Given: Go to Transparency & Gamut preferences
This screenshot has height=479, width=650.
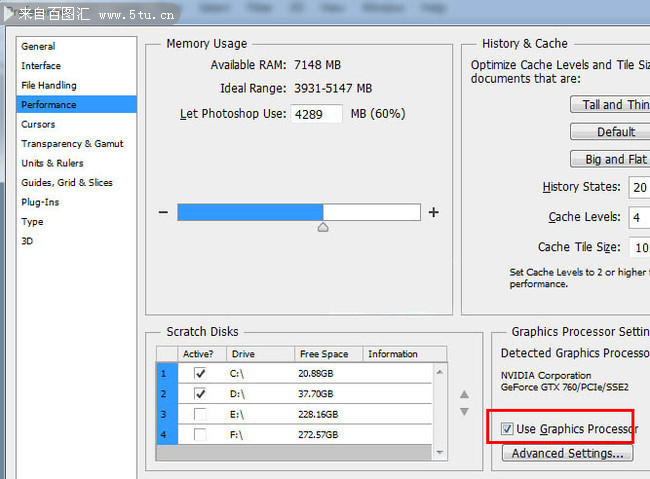Looking at the screenshot, I should 73,144.
